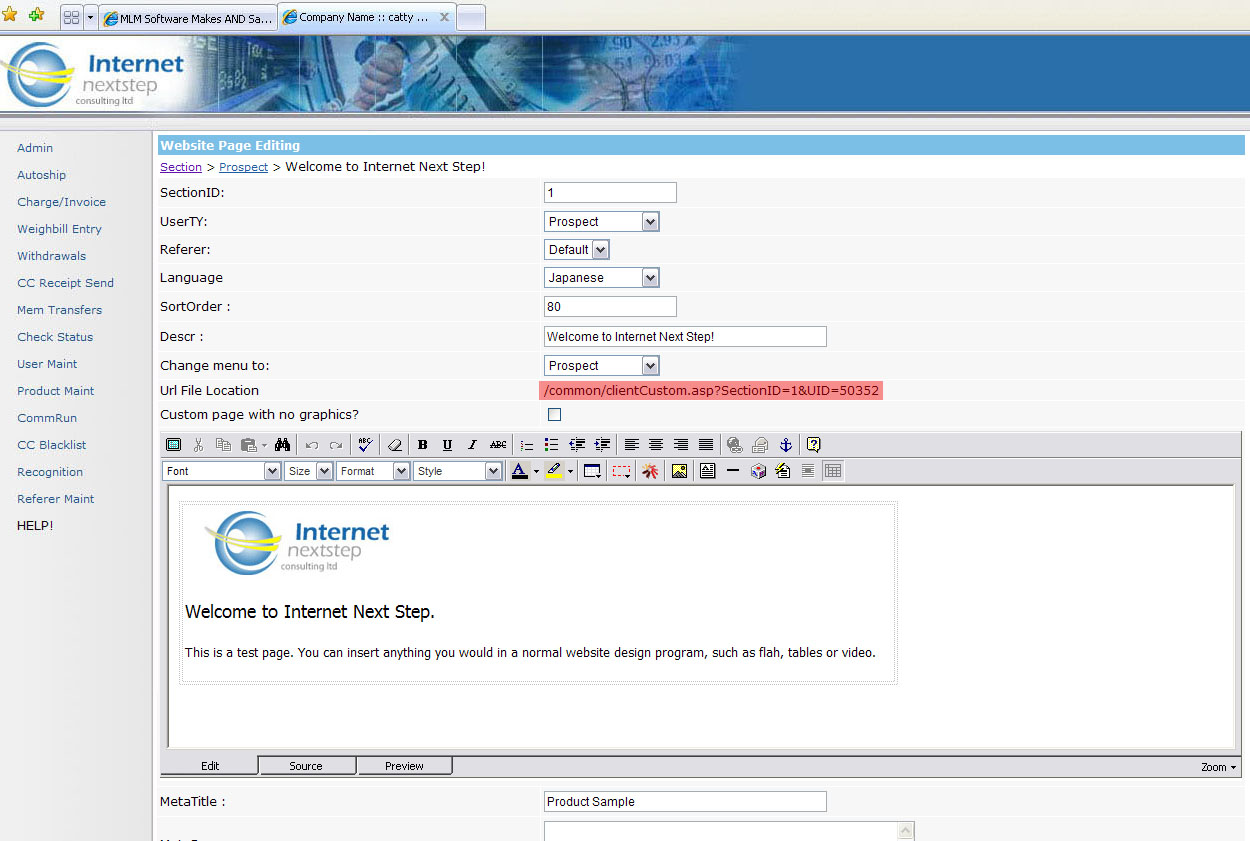Click the yellow highlight color button
The height and width of the screenshot is (841, 1250).
click(552, 471)
